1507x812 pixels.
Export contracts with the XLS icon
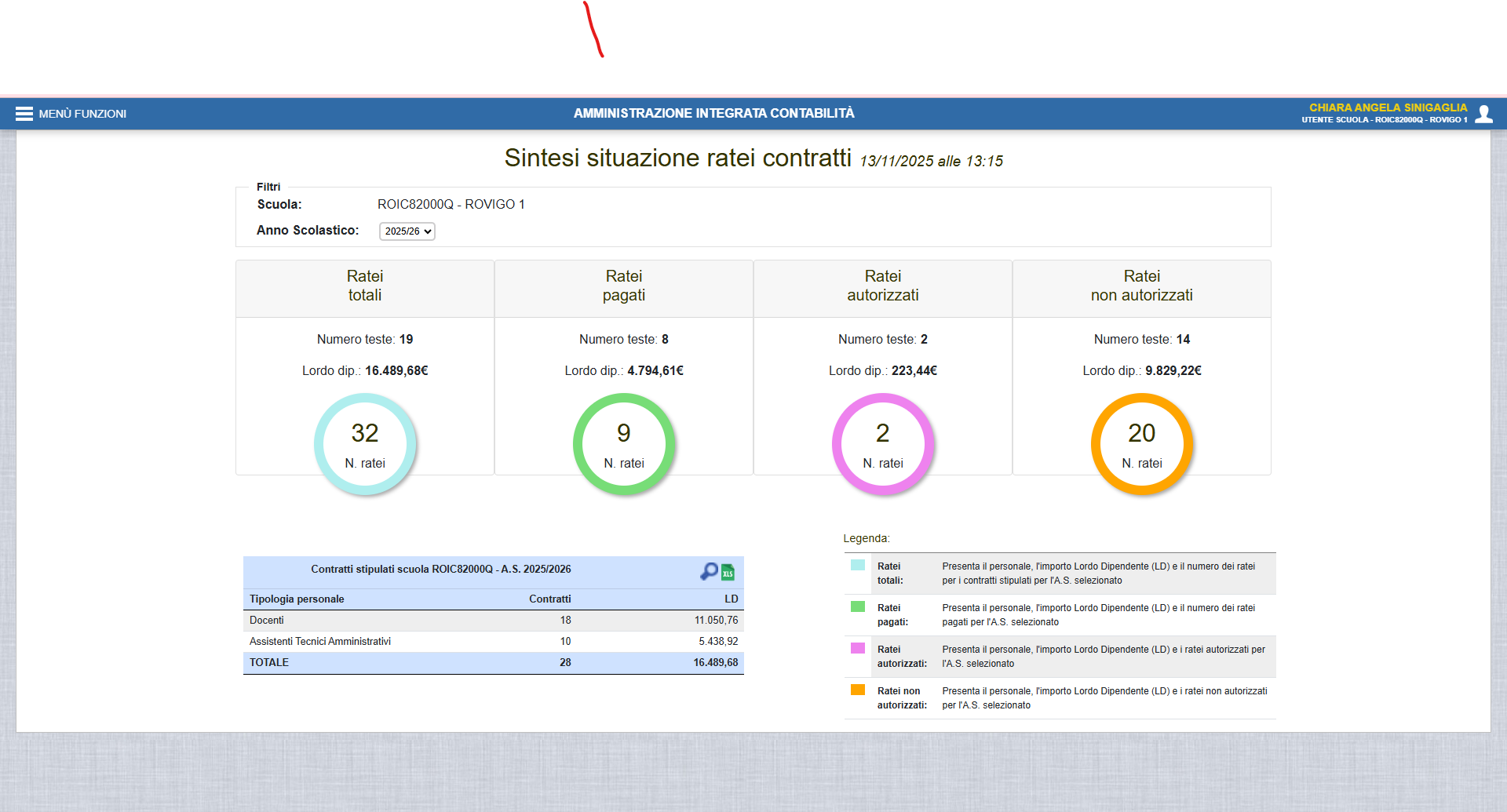tap(728, 572)
